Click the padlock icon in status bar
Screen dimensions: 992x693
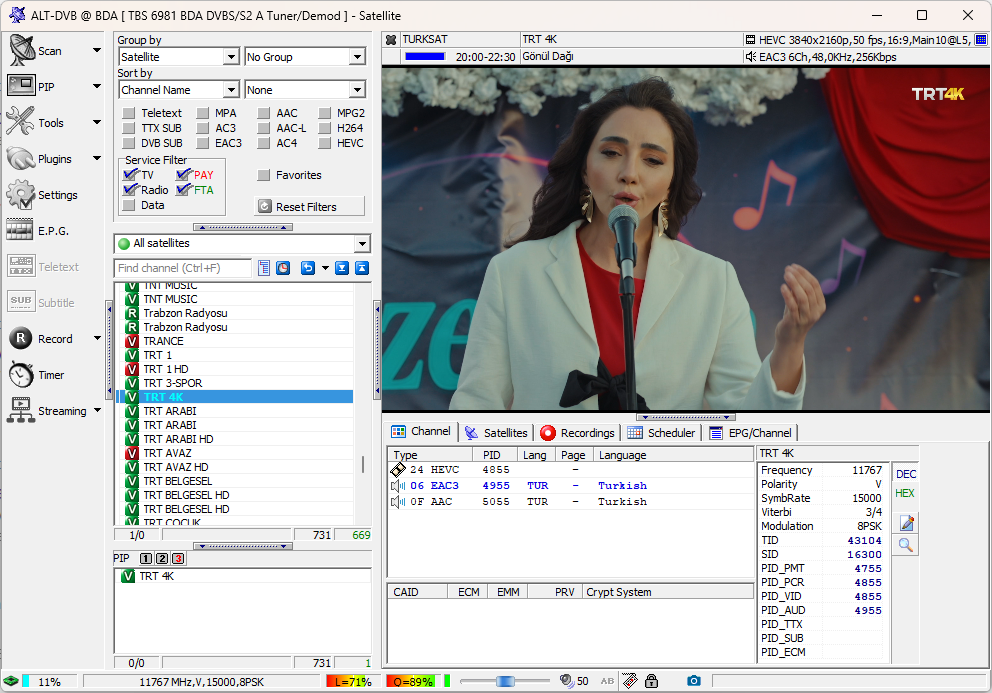[x=652, y=681]
